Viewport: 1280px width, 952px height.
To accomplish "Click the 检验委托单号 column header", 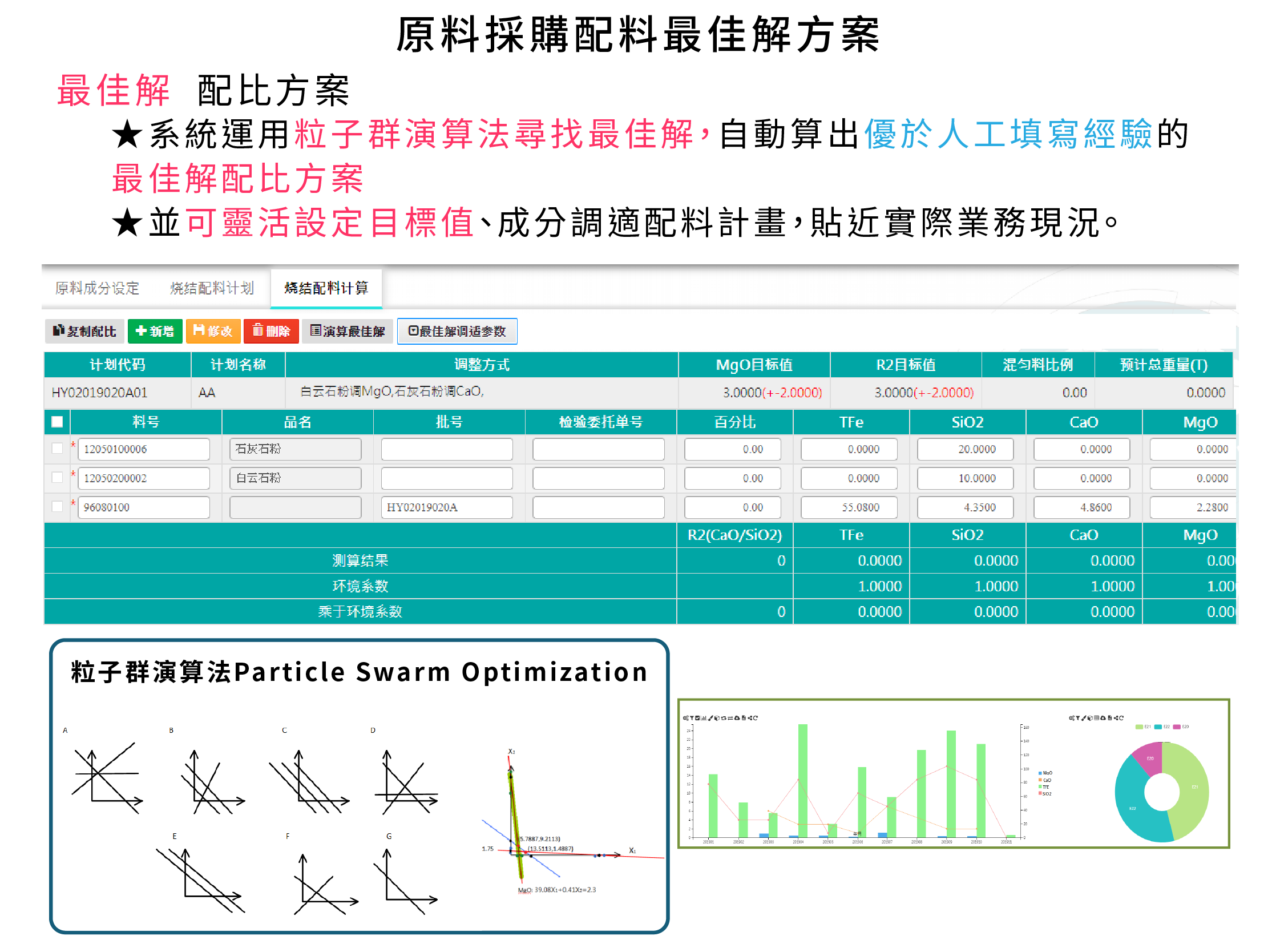I will (601, 422).
